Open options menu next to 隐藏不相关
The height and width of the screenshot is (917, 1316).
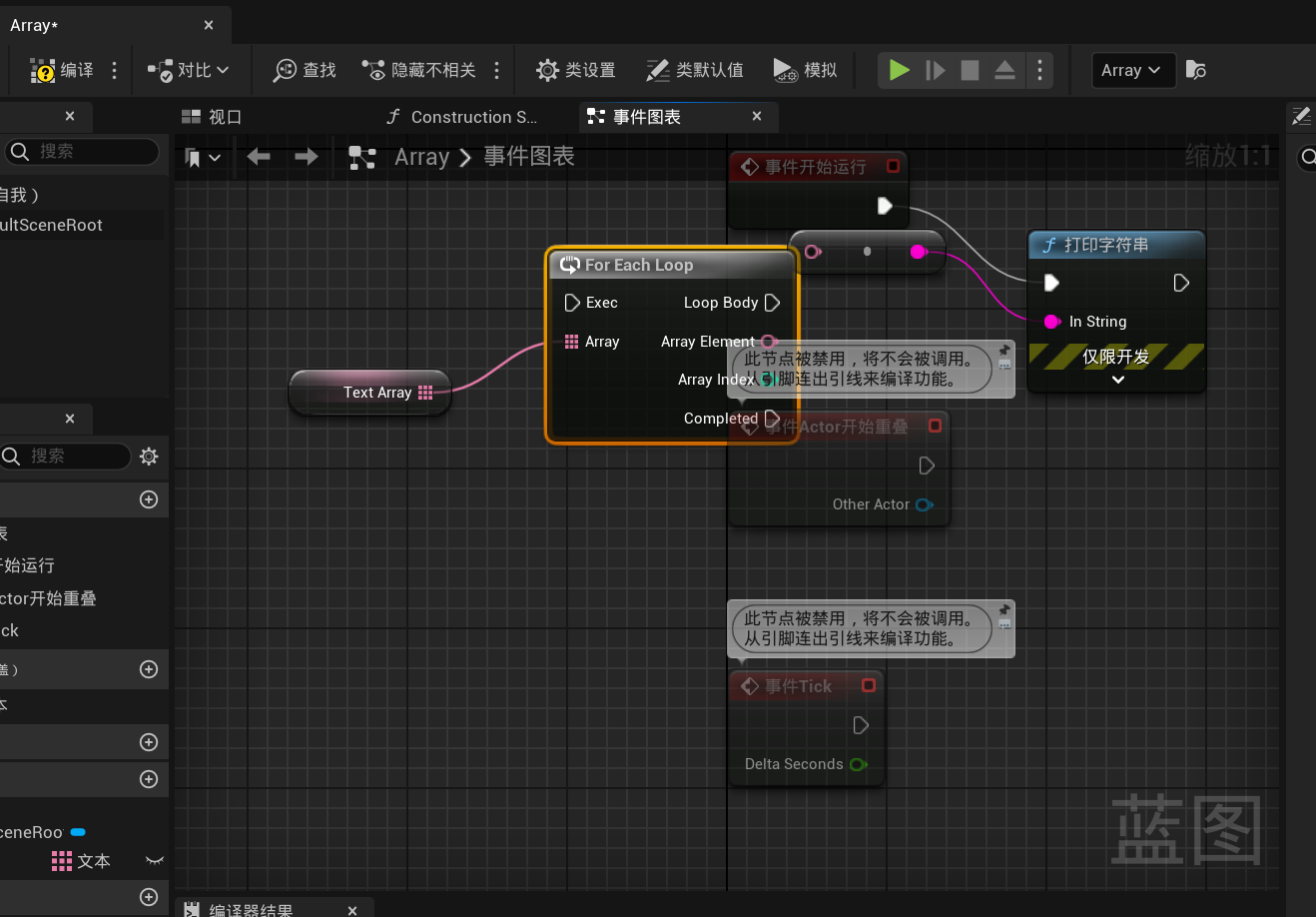(x=496, y=70)
